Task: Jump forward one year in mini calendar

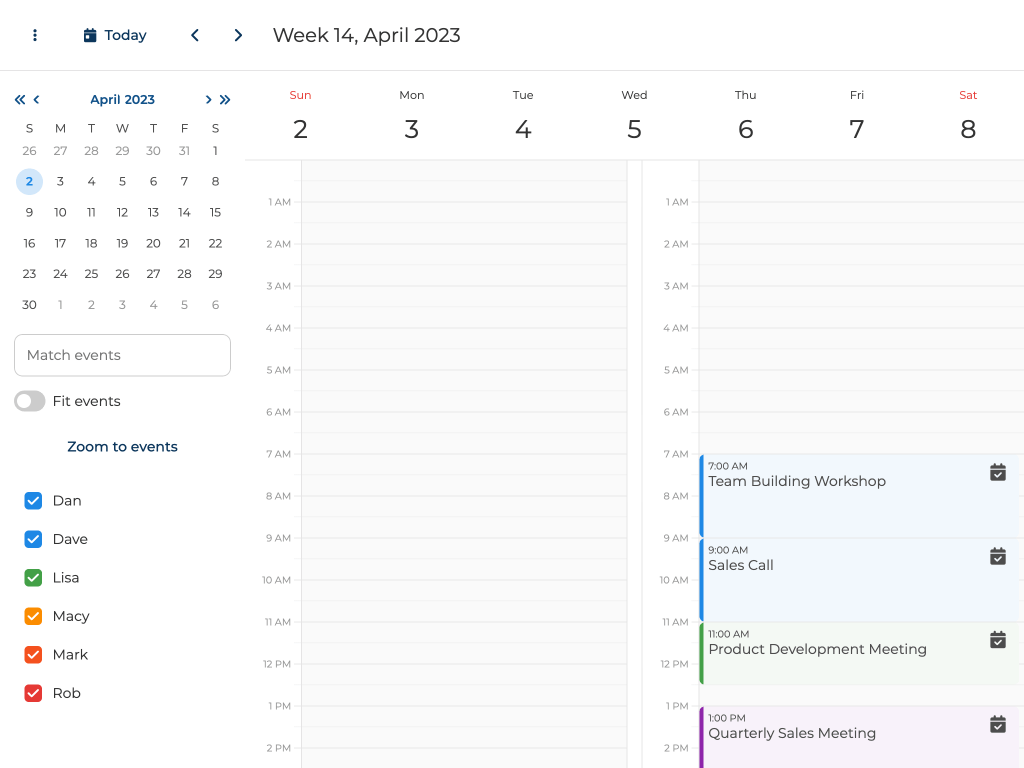Action: [225, 99]
